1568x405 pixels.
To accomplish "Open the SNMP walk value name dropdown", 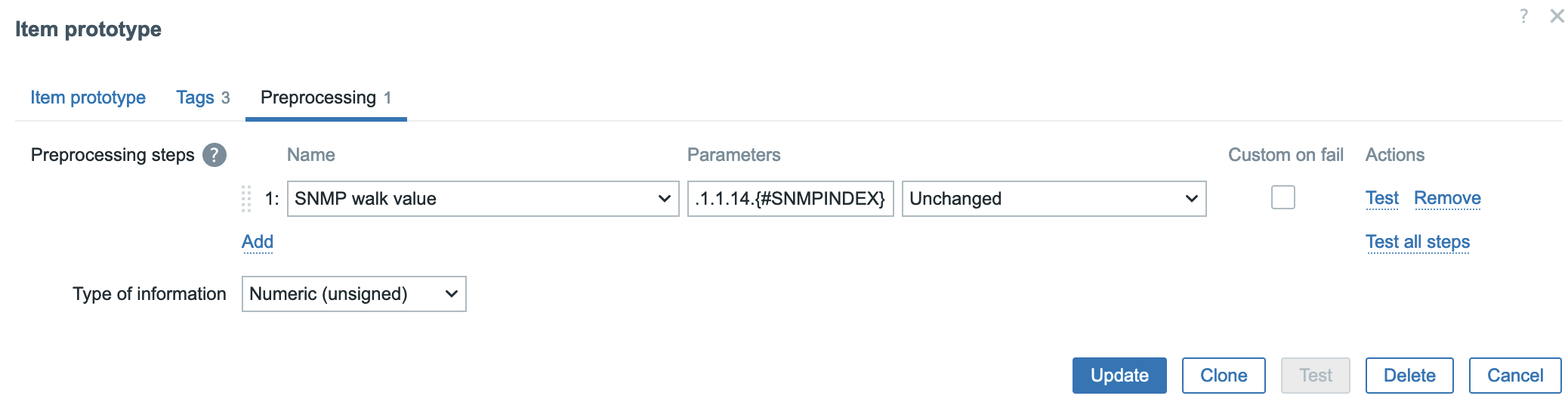I will click(x=483, y=199).
